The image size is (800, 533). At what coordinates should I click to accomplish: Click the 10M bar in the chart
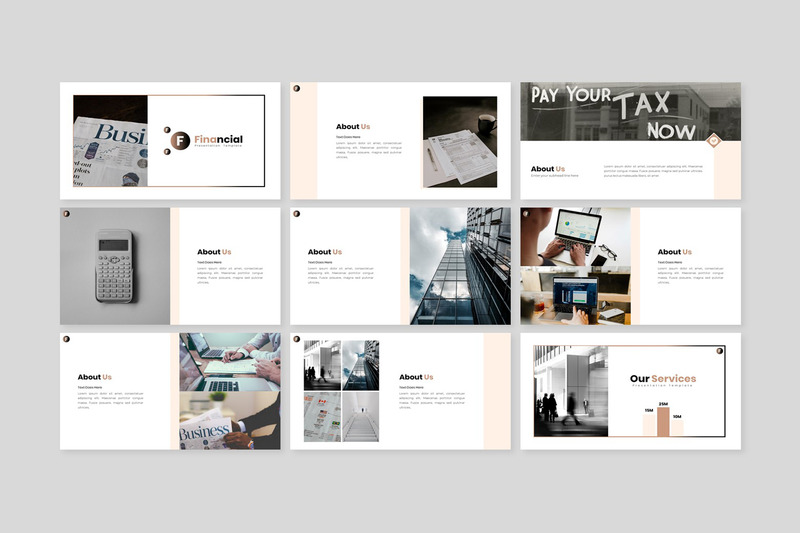click(x=677, y=428)
